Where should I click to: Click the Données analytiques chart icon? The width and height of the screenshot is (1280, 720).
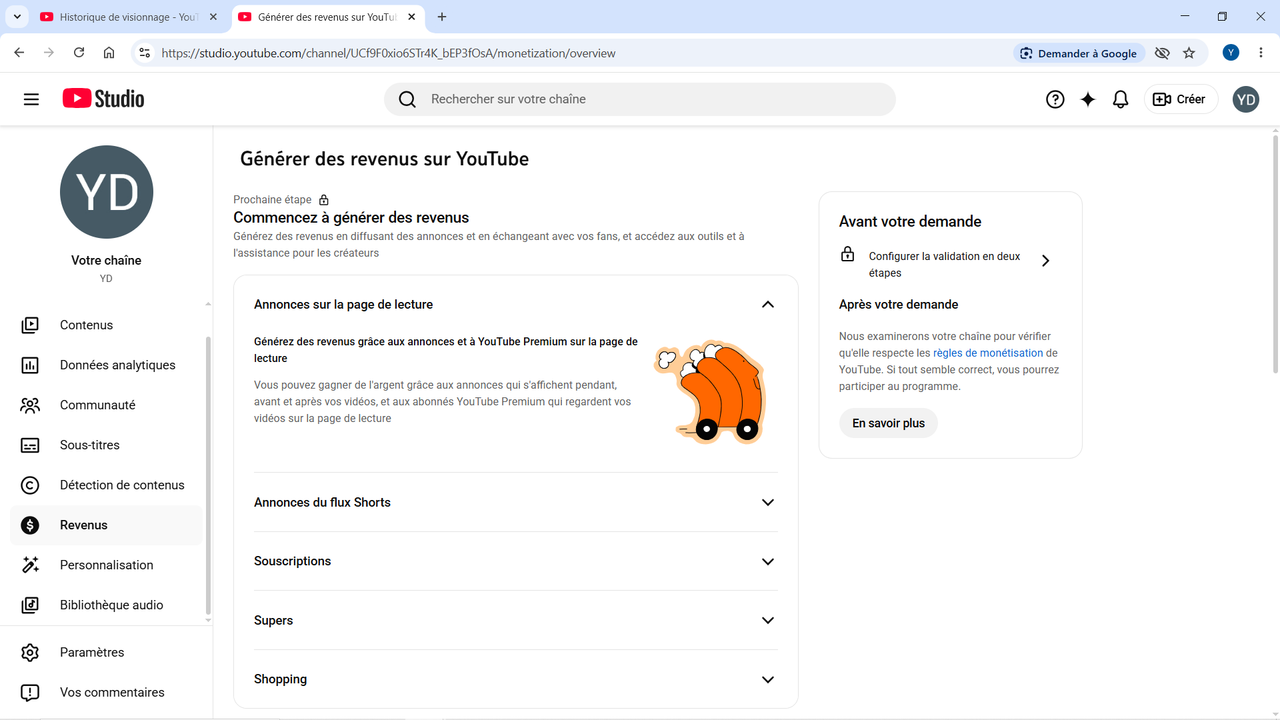[x=30, y=365]
